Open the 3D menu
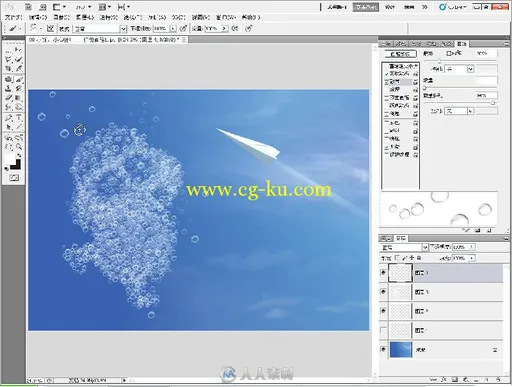Viewport: 512px width, 387px height. coord(178,17)
